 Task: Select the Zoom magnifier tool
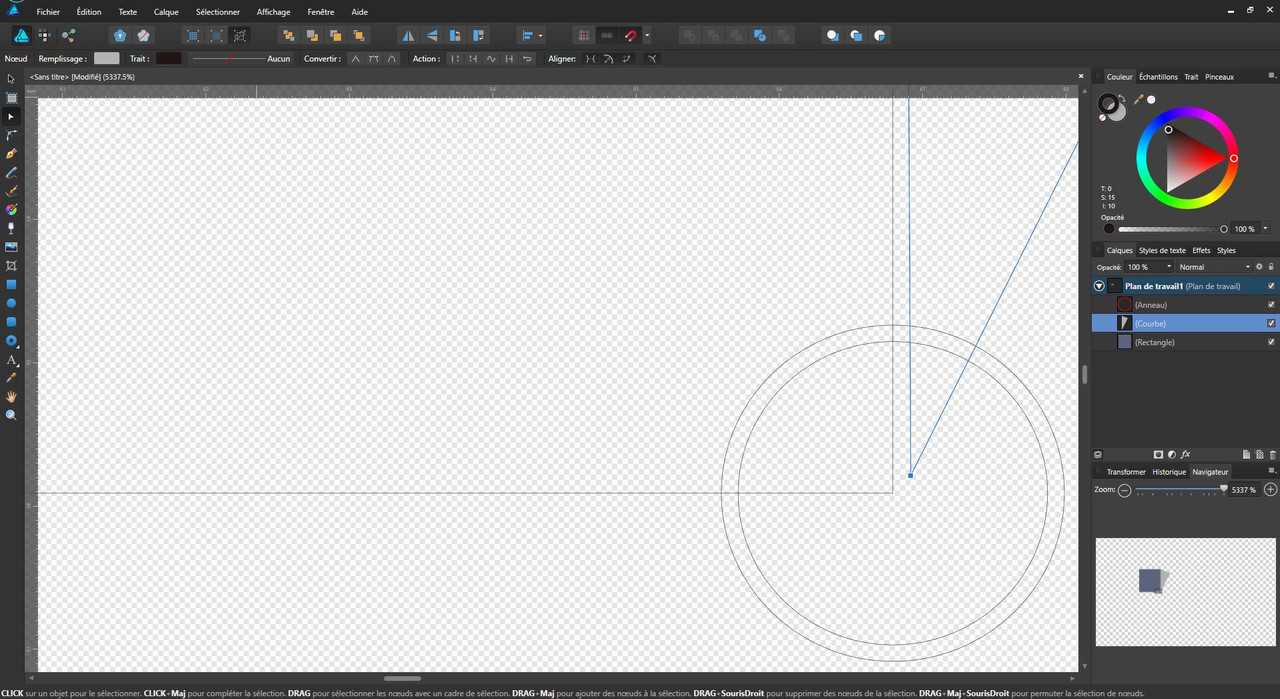tap(11, 415)
